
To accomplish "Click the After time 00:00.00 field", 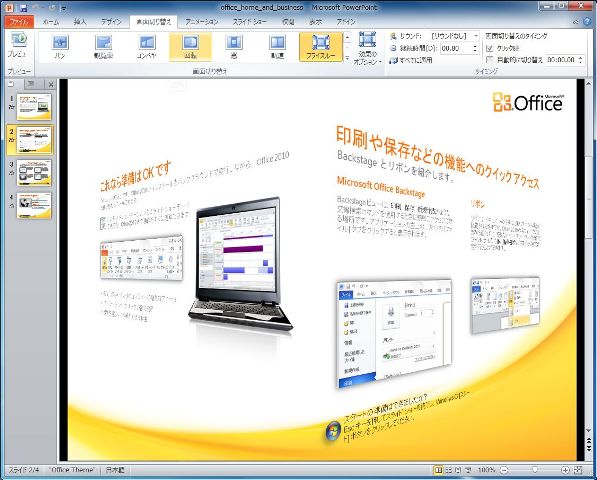I will pos(561,60).
